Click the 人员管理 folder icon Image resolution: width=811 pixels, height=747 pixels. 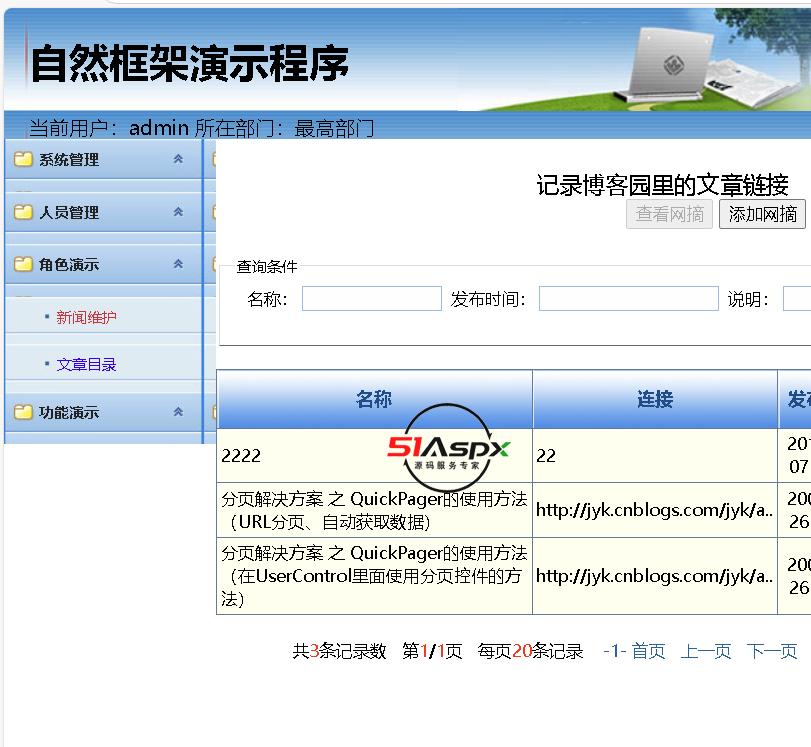tap(23, 212)
